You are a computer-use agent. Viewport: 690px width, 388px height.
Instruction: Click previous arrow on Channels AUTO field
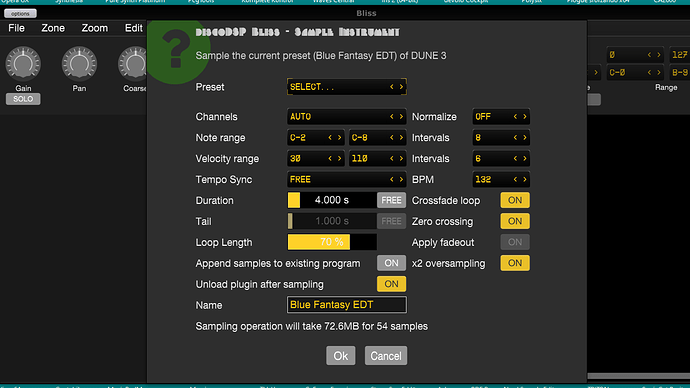[x=392, y=117]
